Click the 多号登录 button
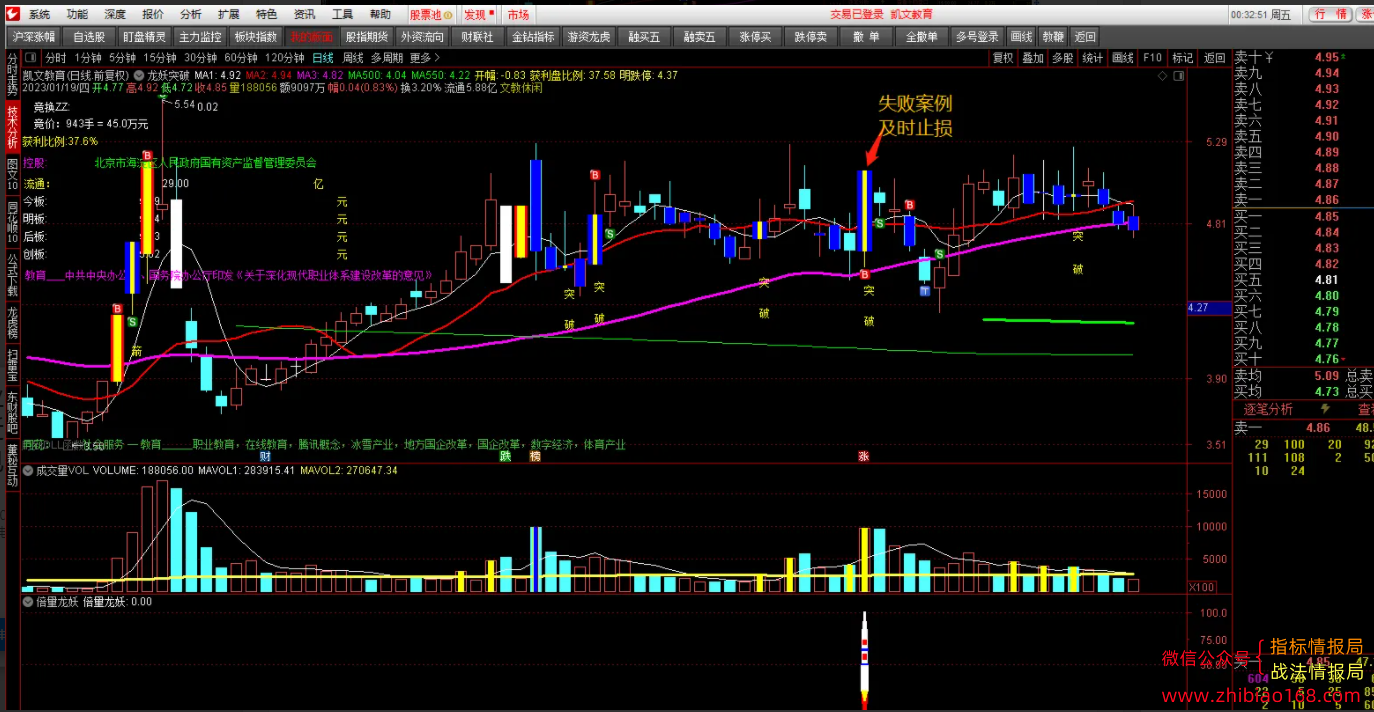 coord(977,37)
